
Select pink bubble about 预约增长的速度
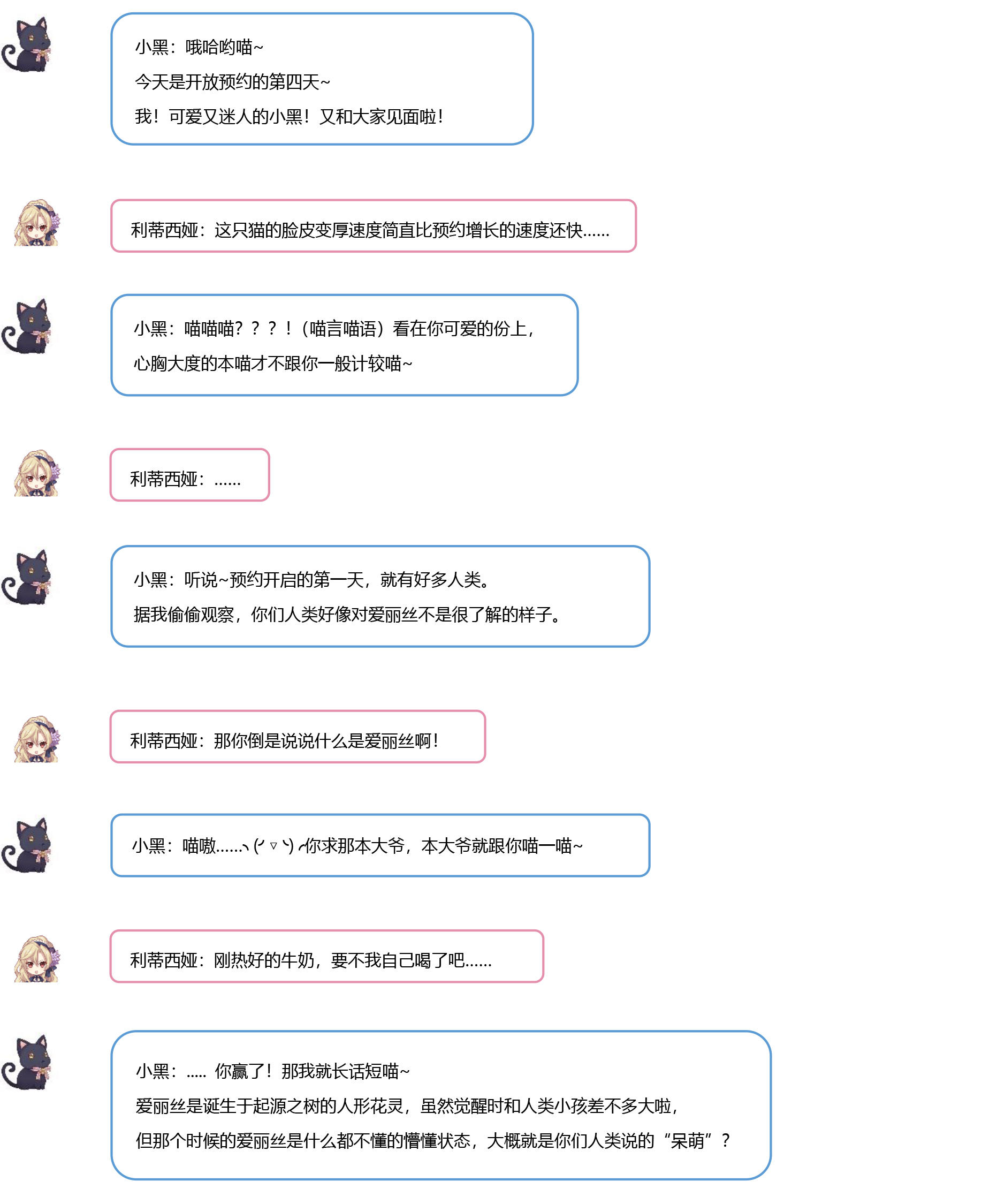374,226
